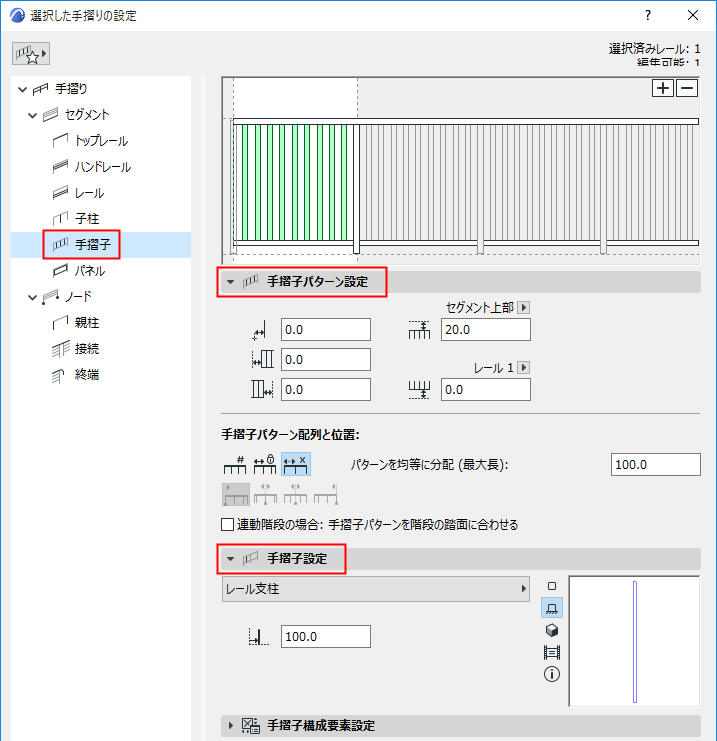Expand the 手摺子構成要素設定 panel

tap(230, 725)
